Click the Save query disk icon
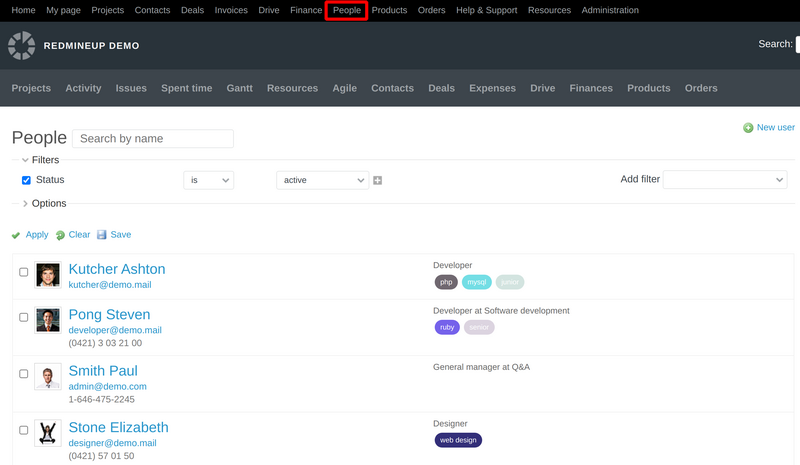Image resolution: width=800 pixels, height=465 pixels. pyautogui.click(x=102, y=235)
